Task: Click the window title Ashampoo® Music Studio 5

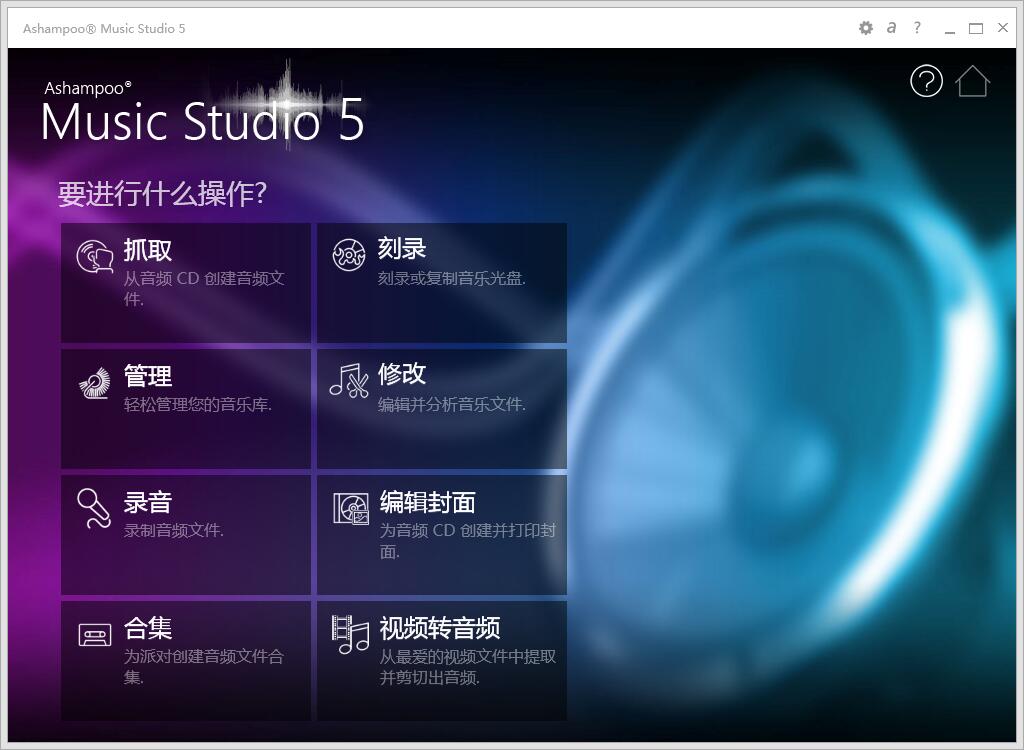Action: (x=104, y=28)
